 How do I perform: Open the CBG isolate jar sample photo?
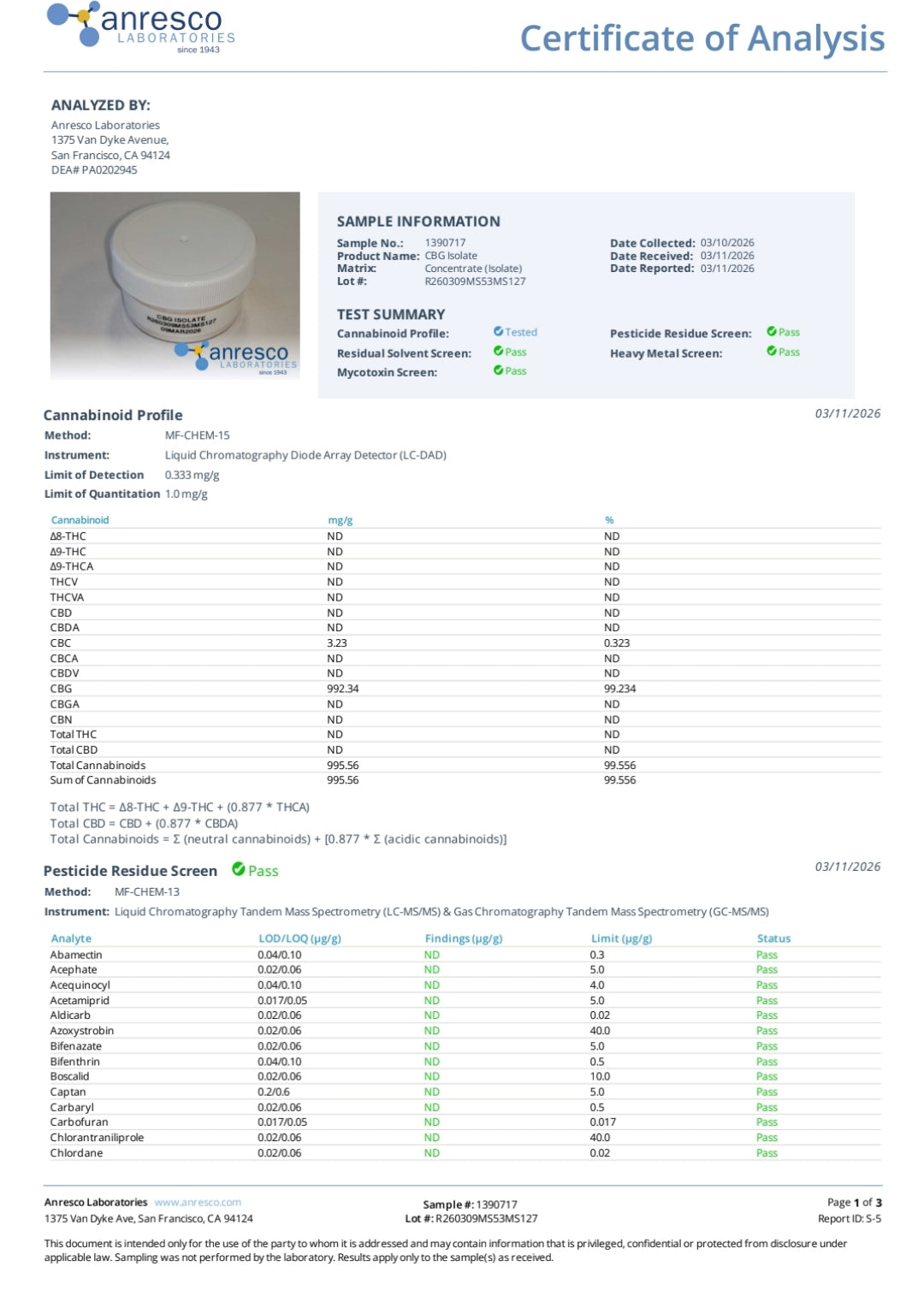pyautogui.click(x=175, y=286)
